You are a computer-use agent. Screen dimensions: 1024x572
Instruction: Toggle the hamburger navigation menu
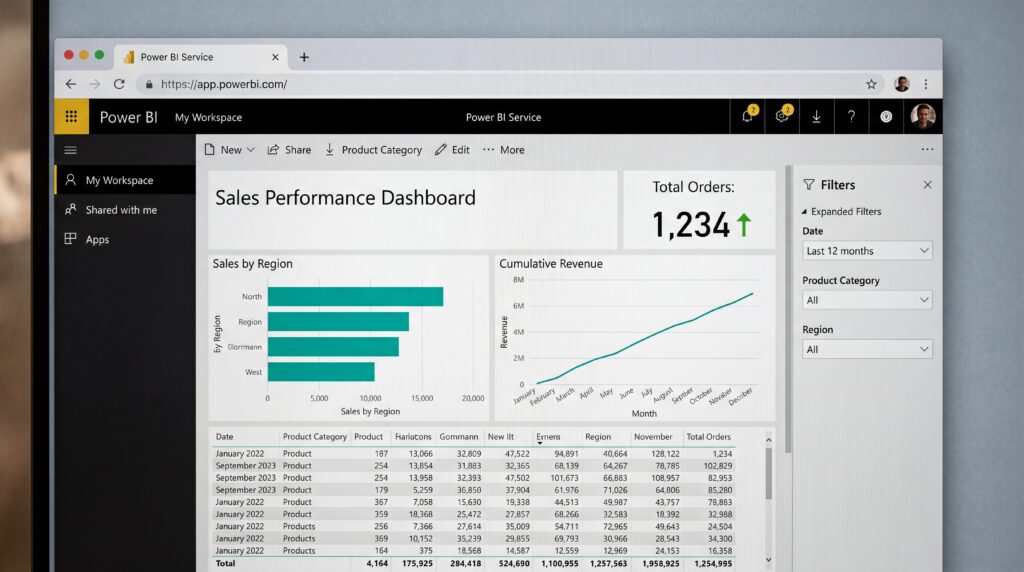tap(71, 150)
